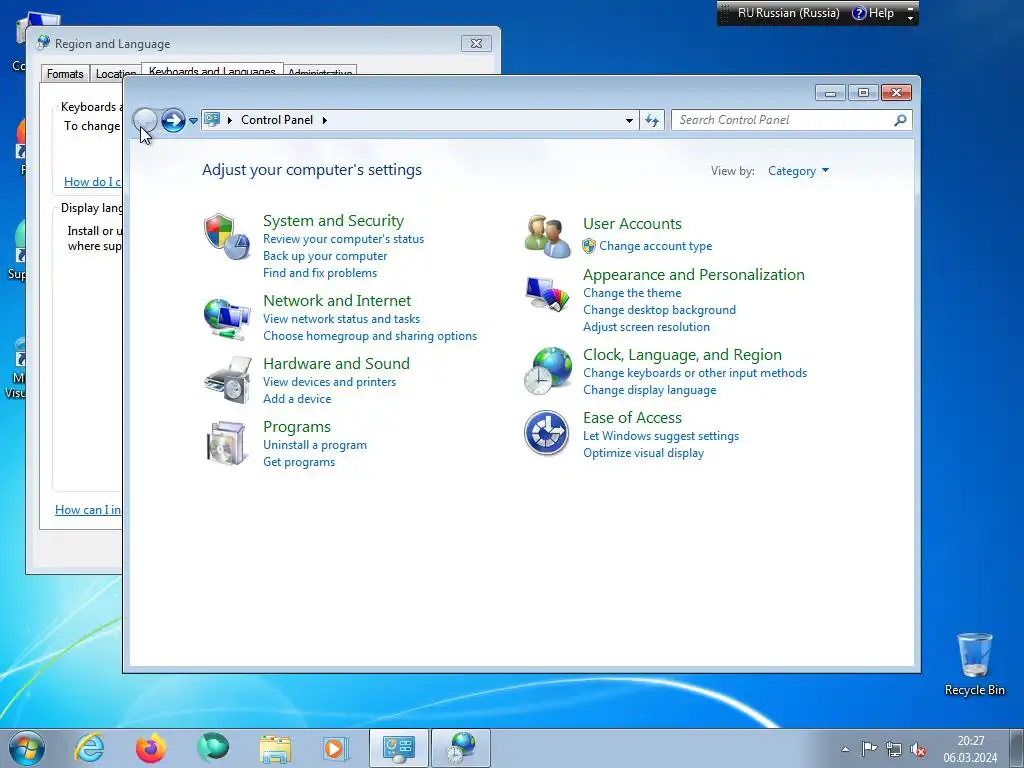
Task: Switch to the Administrative tab
Action: pos(320,72)
